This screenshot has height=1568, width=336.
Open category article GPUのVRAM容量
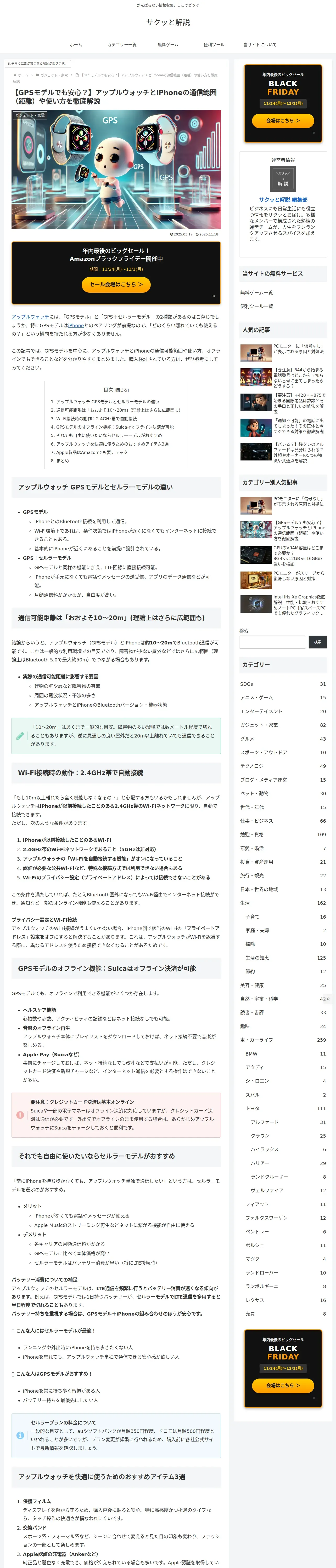pos(283,556)
